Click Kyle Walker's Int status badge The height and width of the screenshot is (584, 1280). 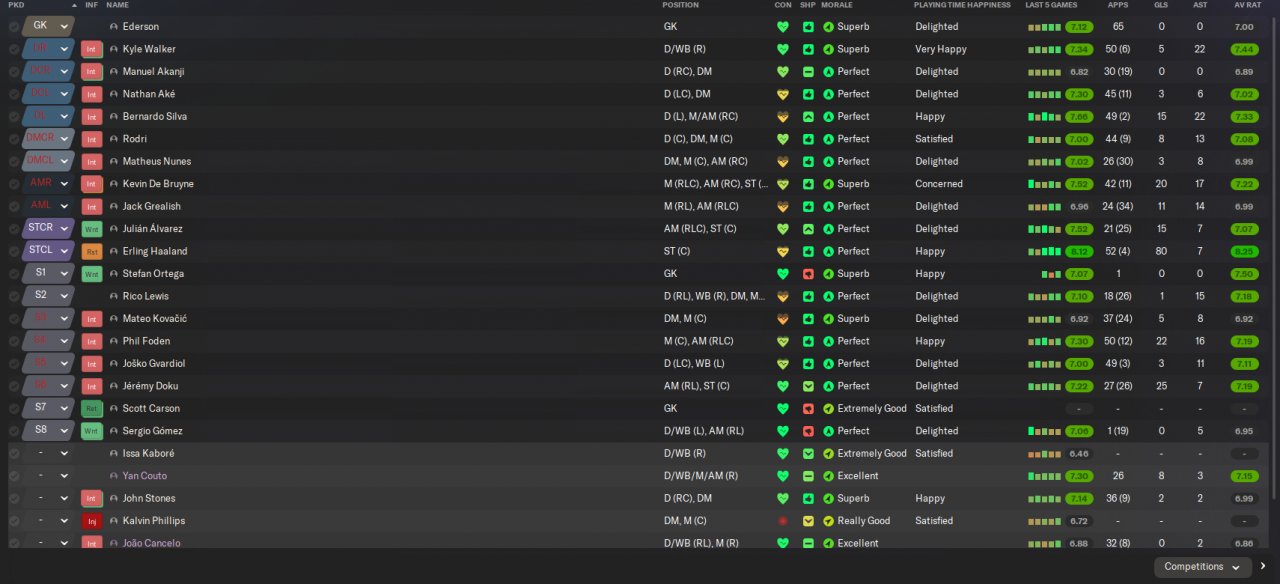coord(92,49)
